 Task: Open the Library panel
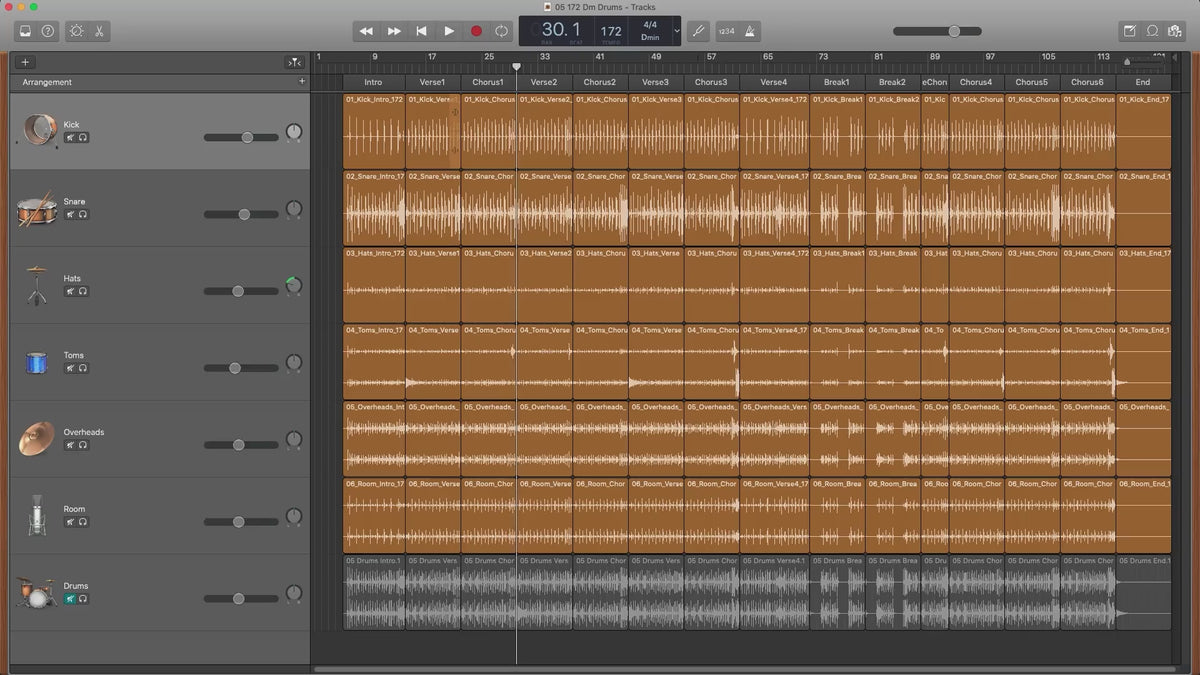[25, 31]
